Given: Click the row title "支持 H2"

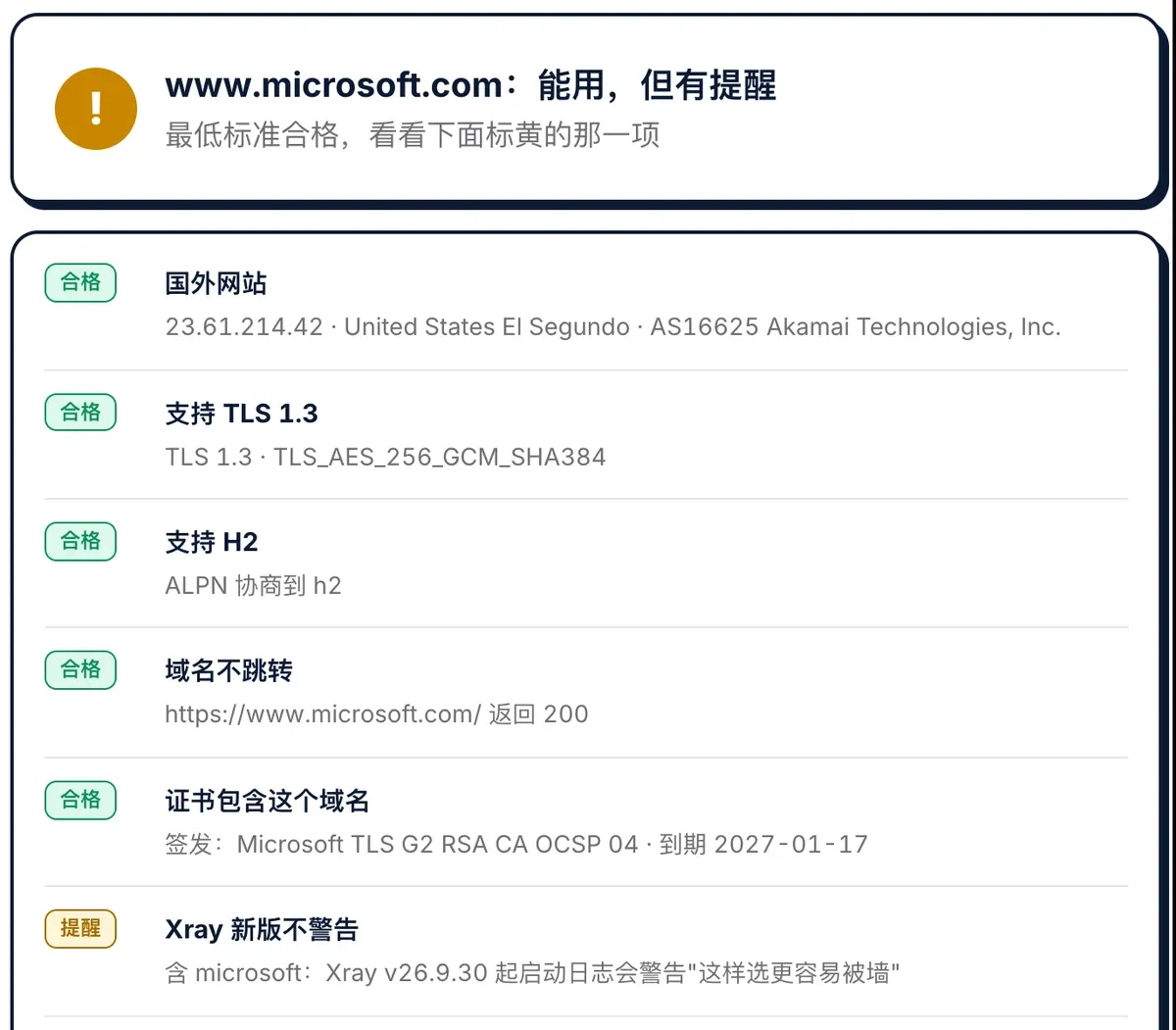Looking at the screenshot, I should [x=212, y=542].
